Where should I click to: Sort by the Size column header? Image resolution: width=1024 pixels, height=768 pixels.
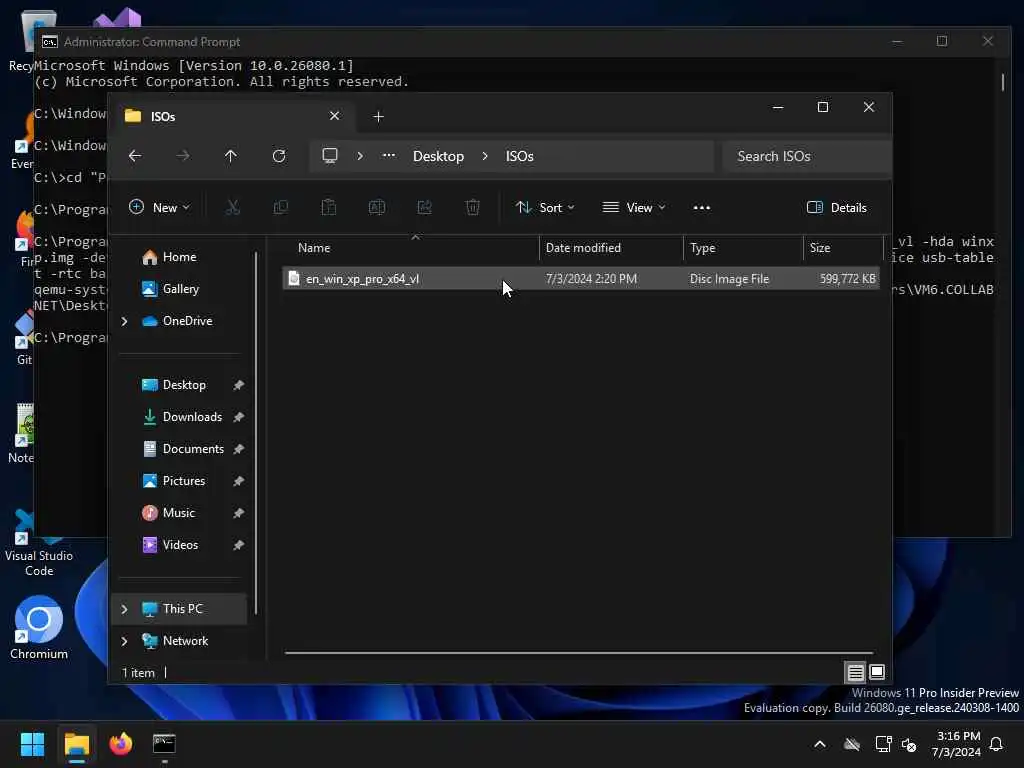coord(842,248)
